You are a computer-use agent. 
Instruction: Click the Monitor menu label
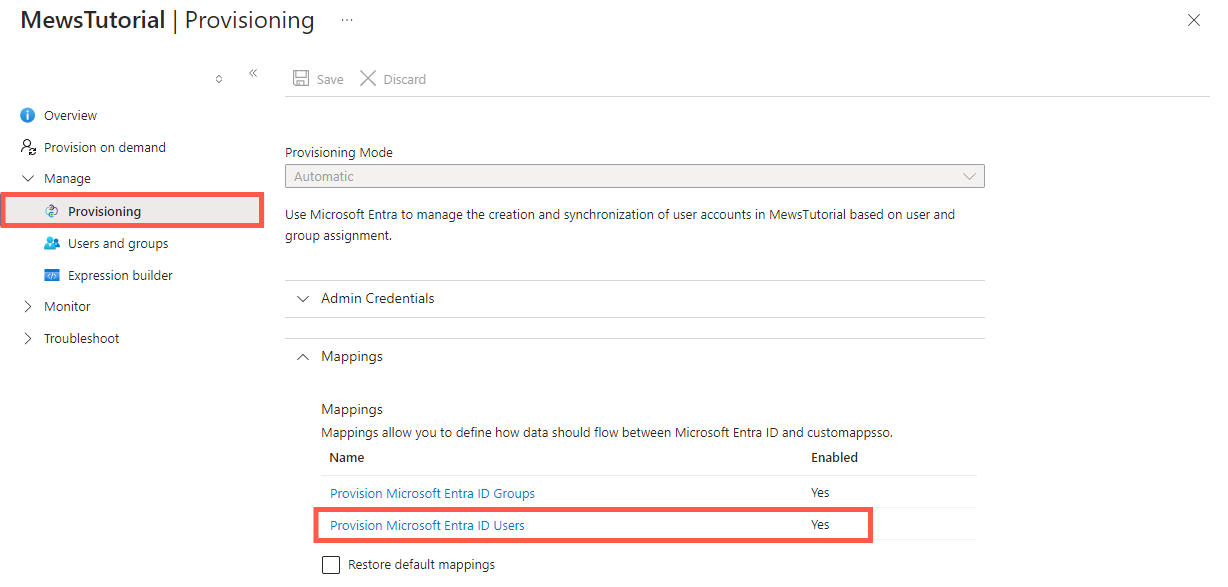pos(67,307)
